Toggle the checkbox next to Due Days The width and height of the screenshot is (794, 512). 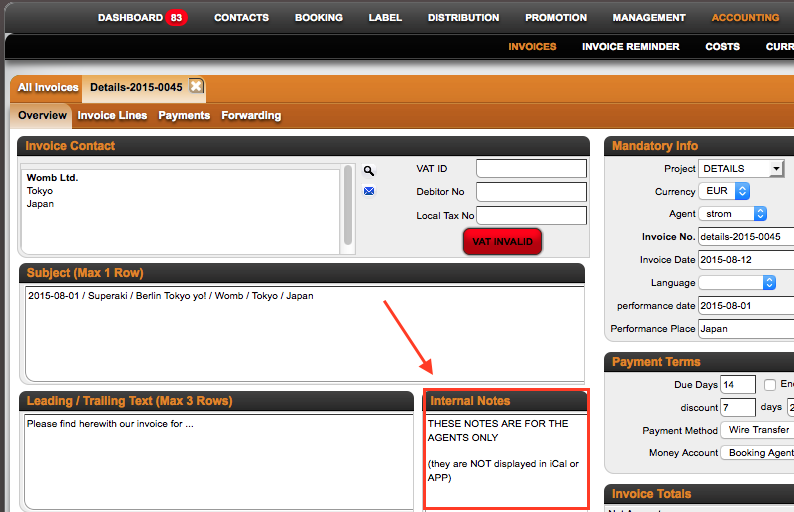[x=770, y=385]
